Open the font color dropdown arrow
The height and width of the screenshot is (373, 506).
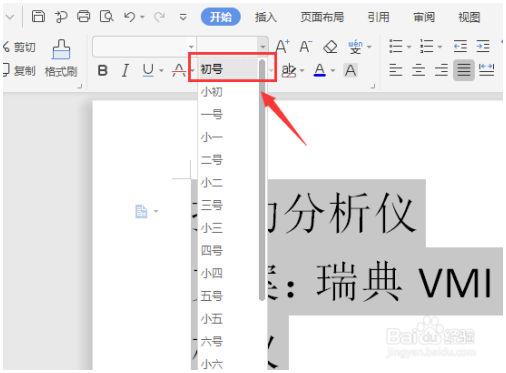coord(333,71)
